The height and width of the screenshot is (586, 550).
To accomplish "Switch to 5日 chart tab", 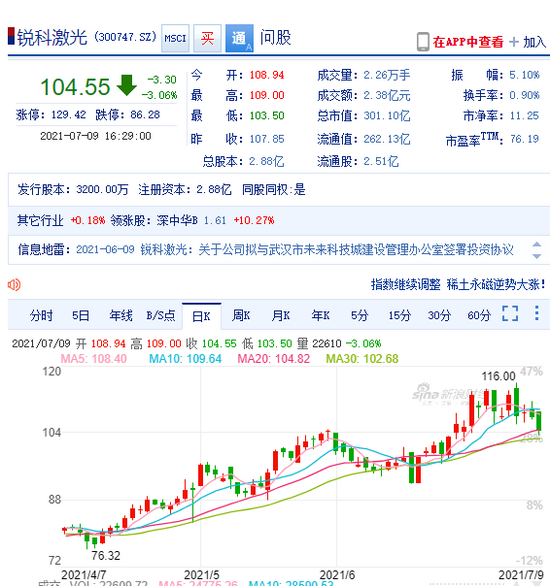I will (81, 315).
